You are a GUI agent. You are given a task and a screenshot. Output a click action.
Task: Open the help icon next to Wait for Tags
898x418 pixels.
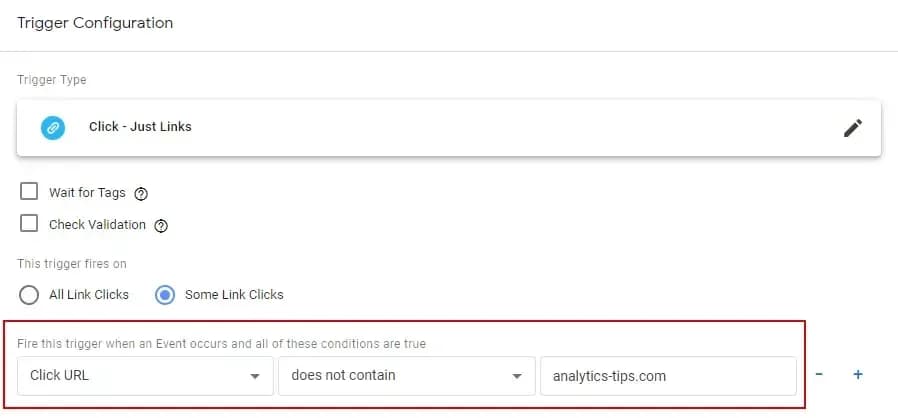point(141,194)
